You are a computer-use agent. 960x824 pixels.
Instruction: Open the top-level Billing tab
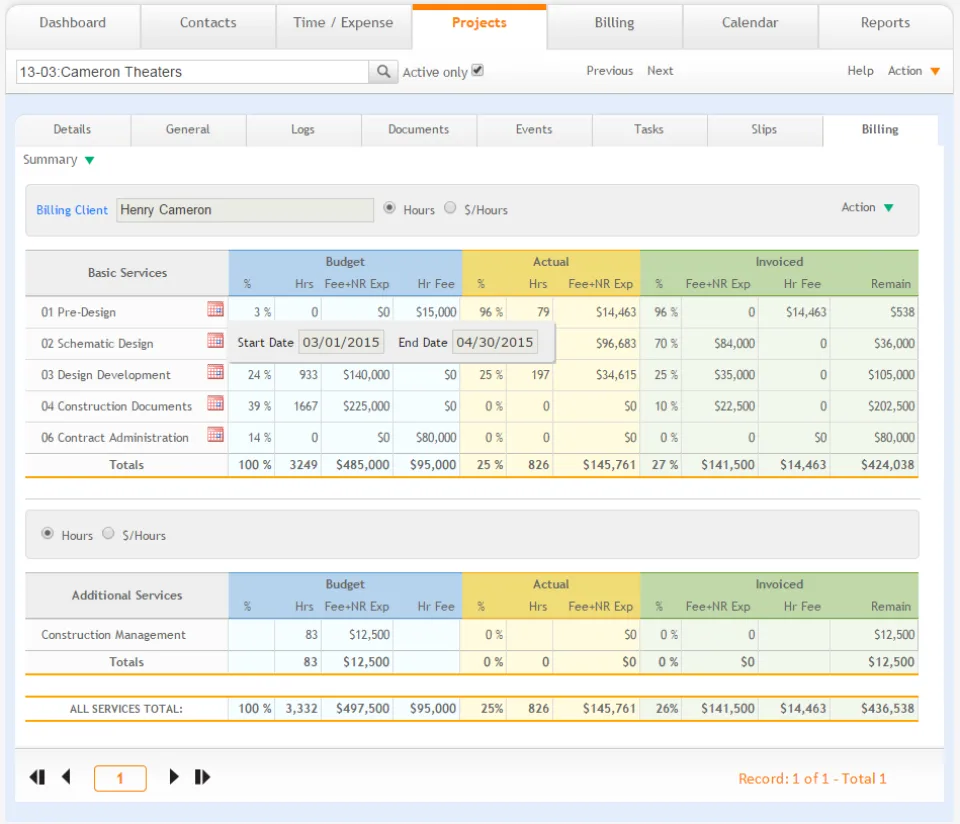pyautogui.click(x=614, y=26)
